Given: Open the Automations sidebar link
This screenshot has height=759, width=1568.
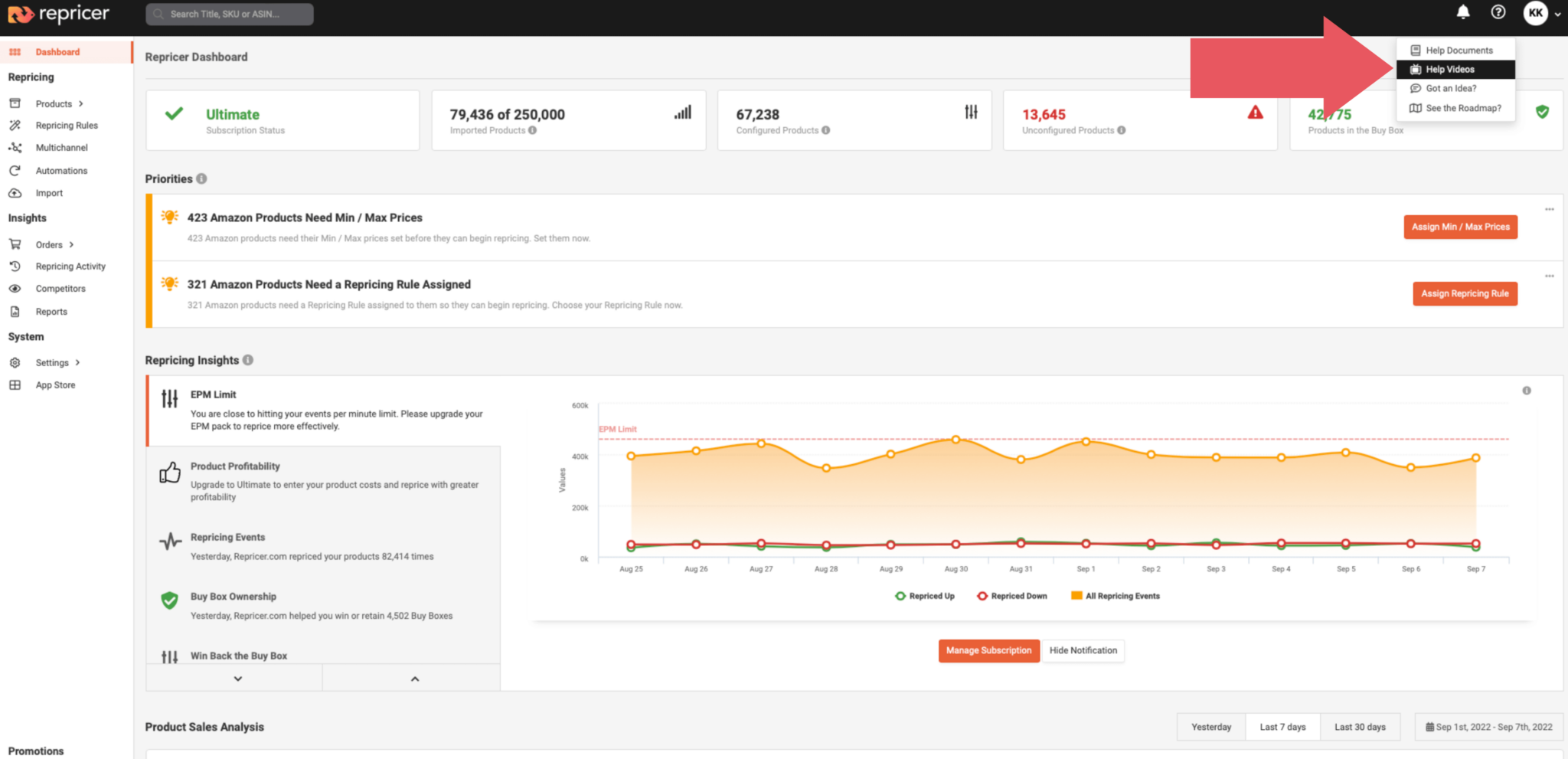Looking at the screenshot, I should tap(61, 171).
